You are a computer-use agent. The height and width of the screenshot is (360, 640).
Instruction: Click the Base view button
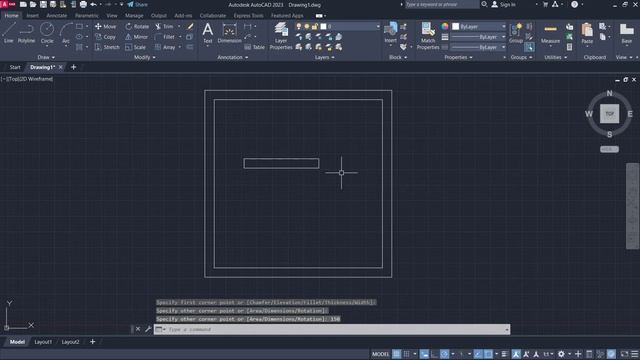(627, 33)
